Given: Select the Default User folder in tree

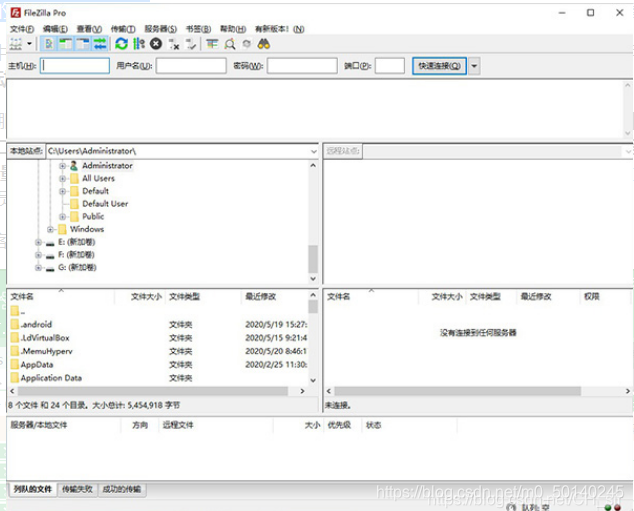Looking at the screenshot, I should click(105, 204).
